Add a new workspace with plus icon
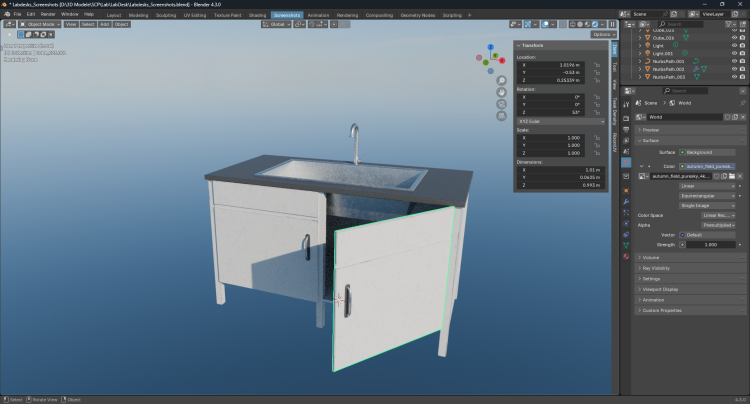The height and width of the screenshot is (404, 750). 469,15
